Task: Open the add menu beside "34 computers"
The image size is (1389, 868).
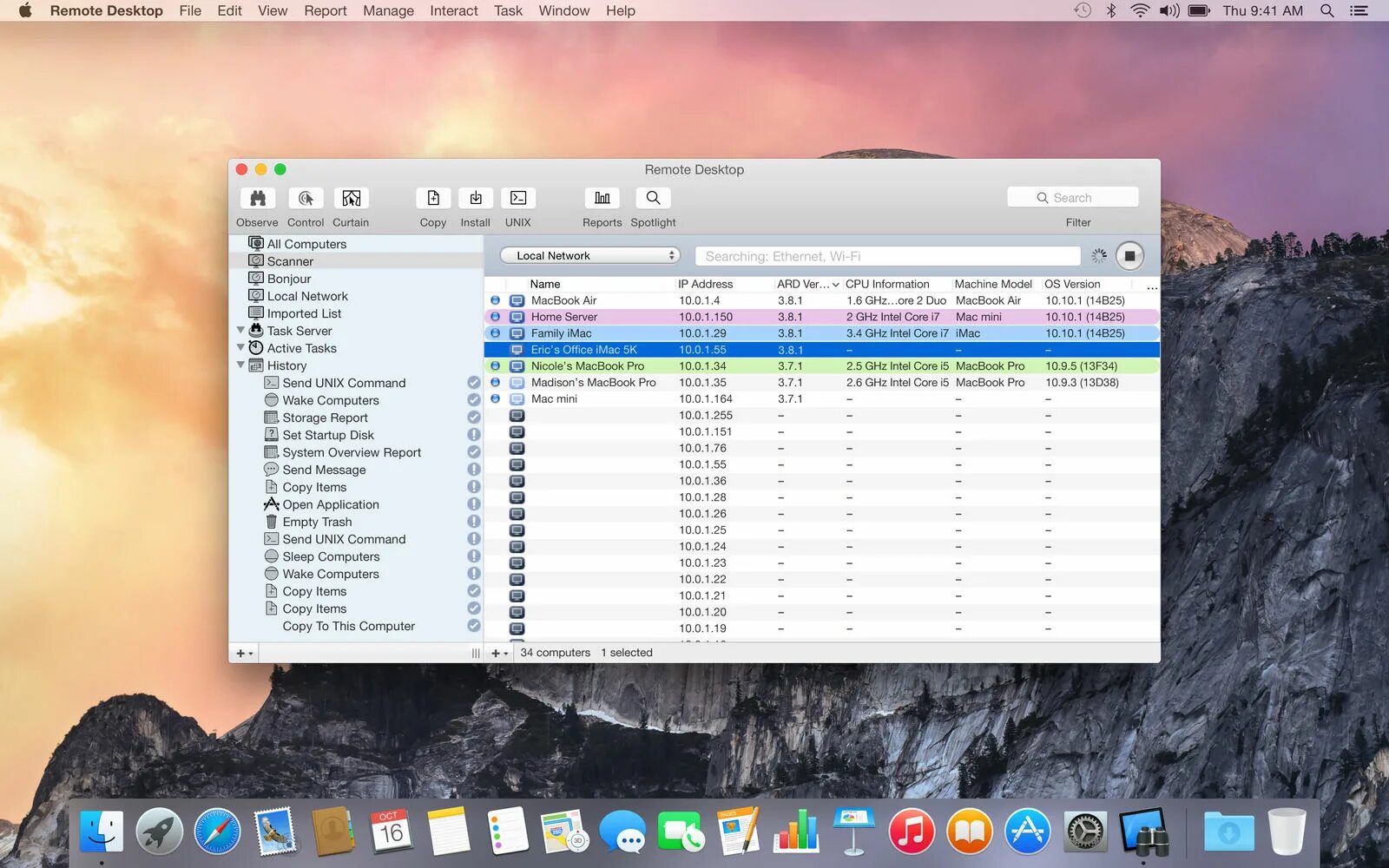Action: click(499, 654)
